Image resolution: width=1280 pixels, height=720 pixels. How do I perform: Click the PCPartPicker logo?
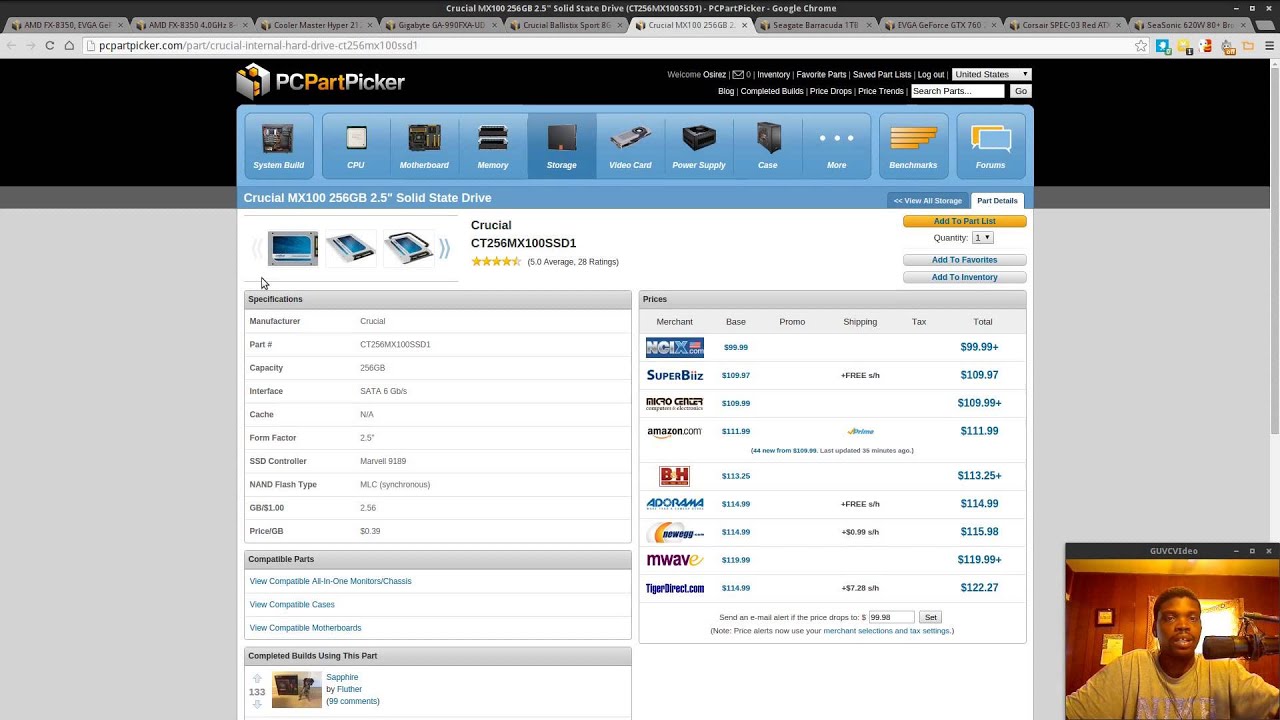coord(321,81)
